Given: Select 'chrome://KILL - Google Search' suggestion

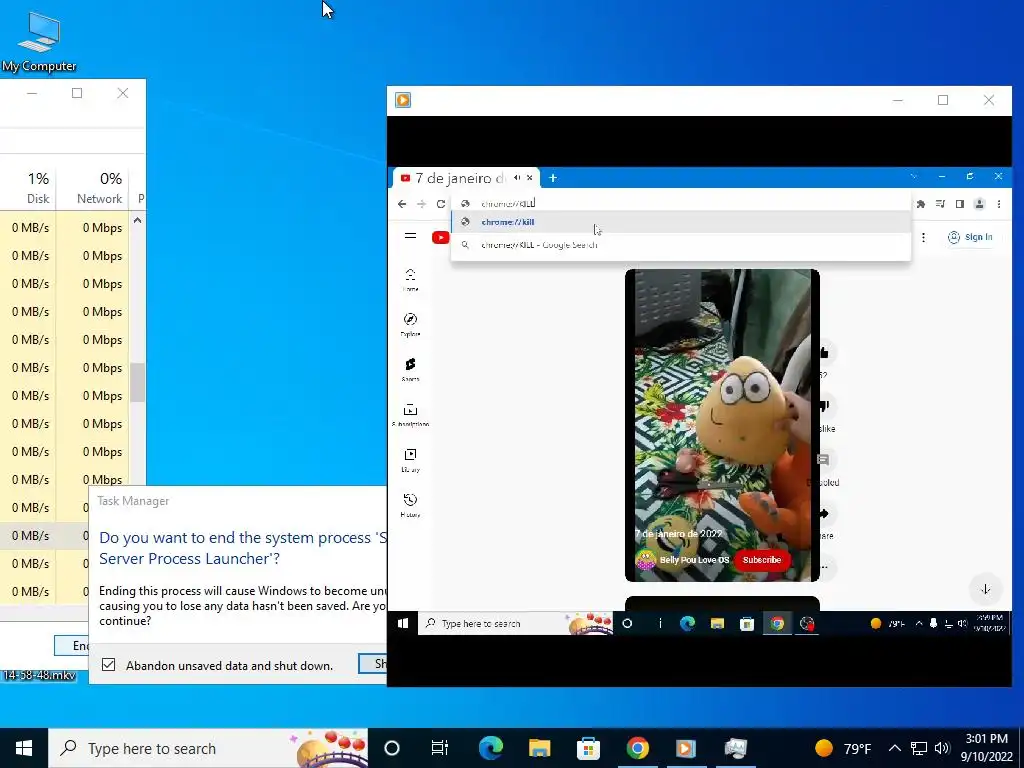Looking at the screenshot, I should point(680,245).
